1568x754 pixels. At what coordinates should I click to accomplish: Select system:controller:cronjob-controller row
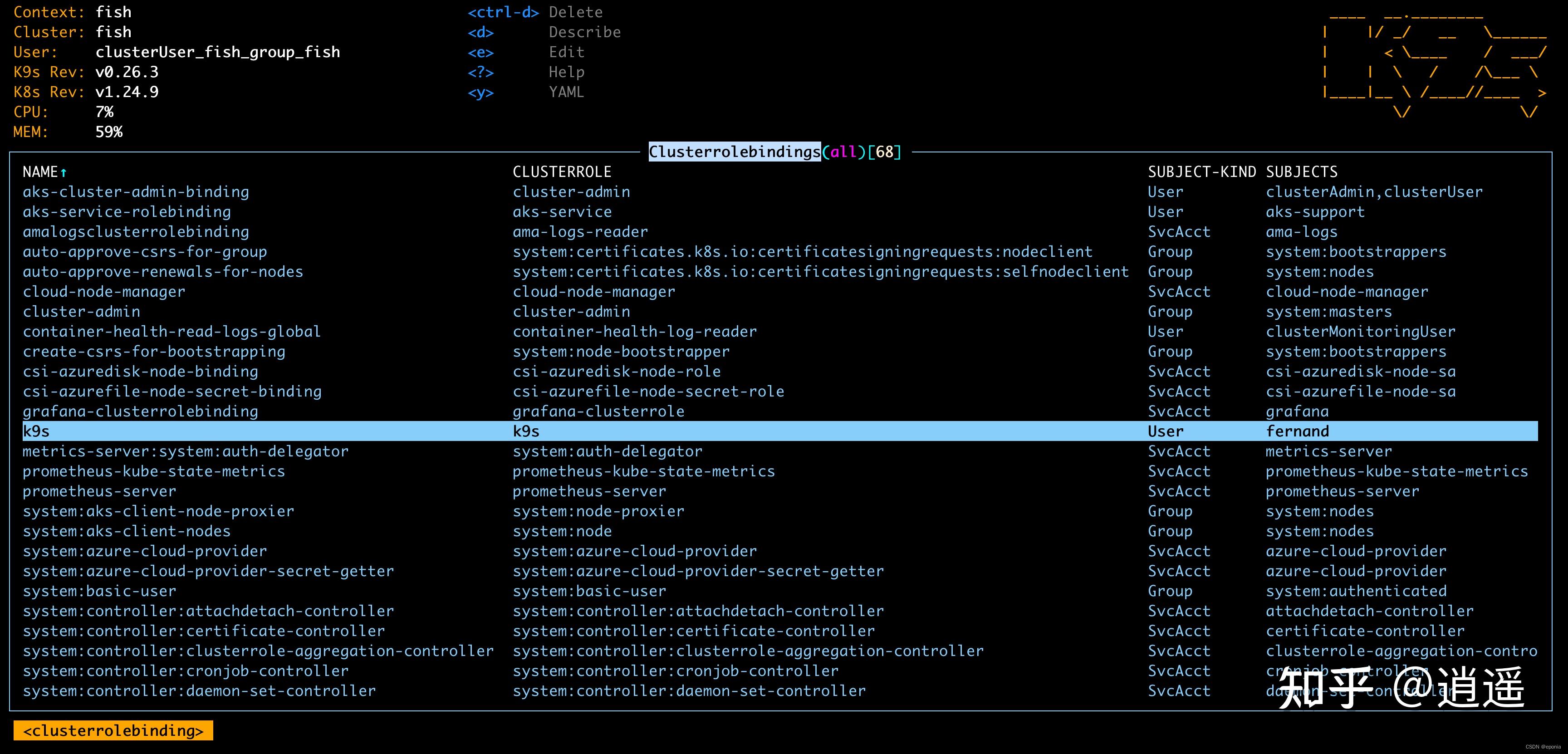point(186,671)
